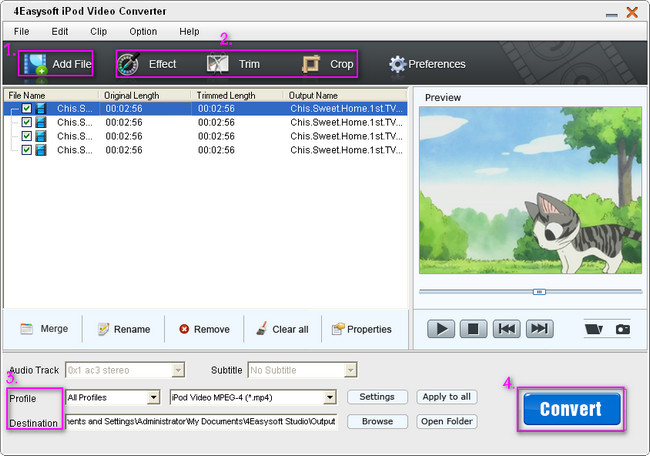This screenshot has width=650, height=456.
Task: Expand the All Profiles dropdown
Action: tap(153, 398)
